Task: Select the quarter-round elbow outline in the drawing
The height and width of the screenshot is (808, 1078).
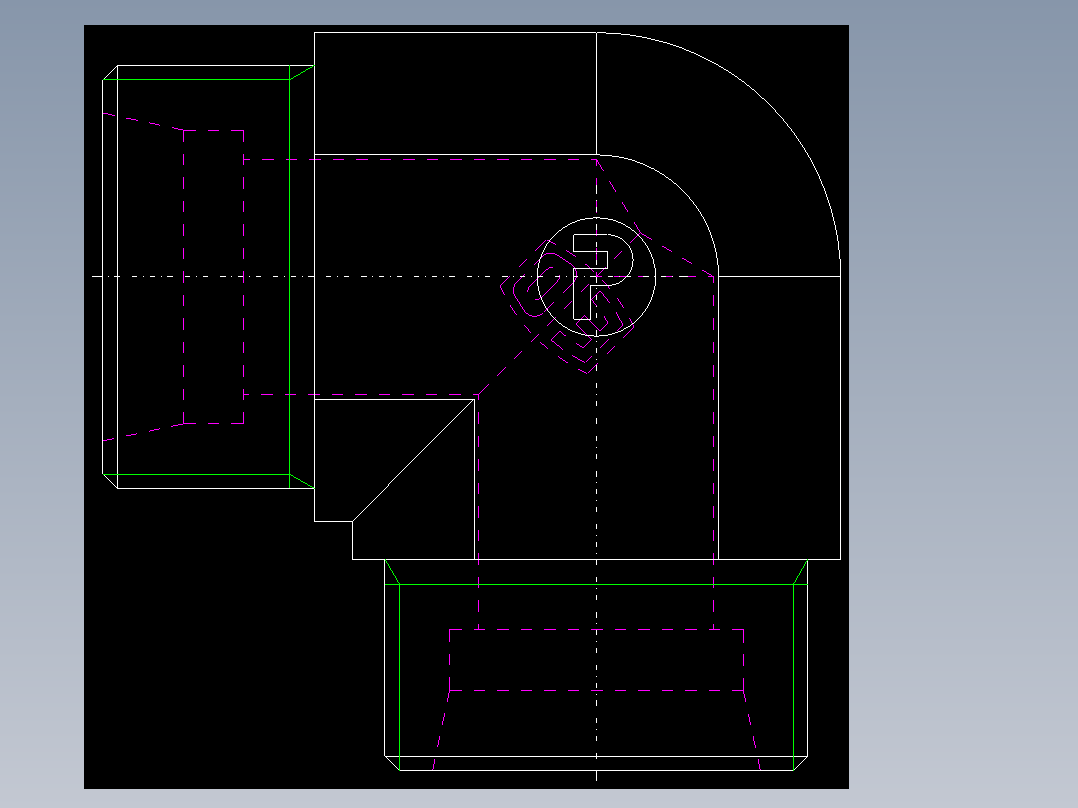Action: pyautogui.click(x=718, y=155)
